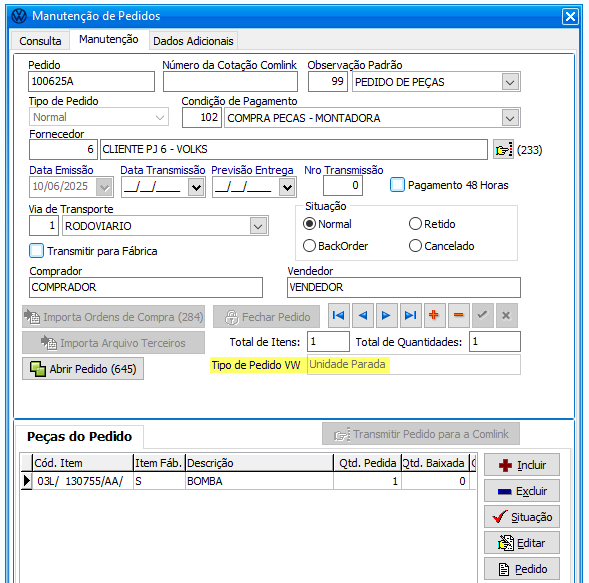Click Total de Itens field
Viewport: 589px width, 583px height.
[328, 341]
